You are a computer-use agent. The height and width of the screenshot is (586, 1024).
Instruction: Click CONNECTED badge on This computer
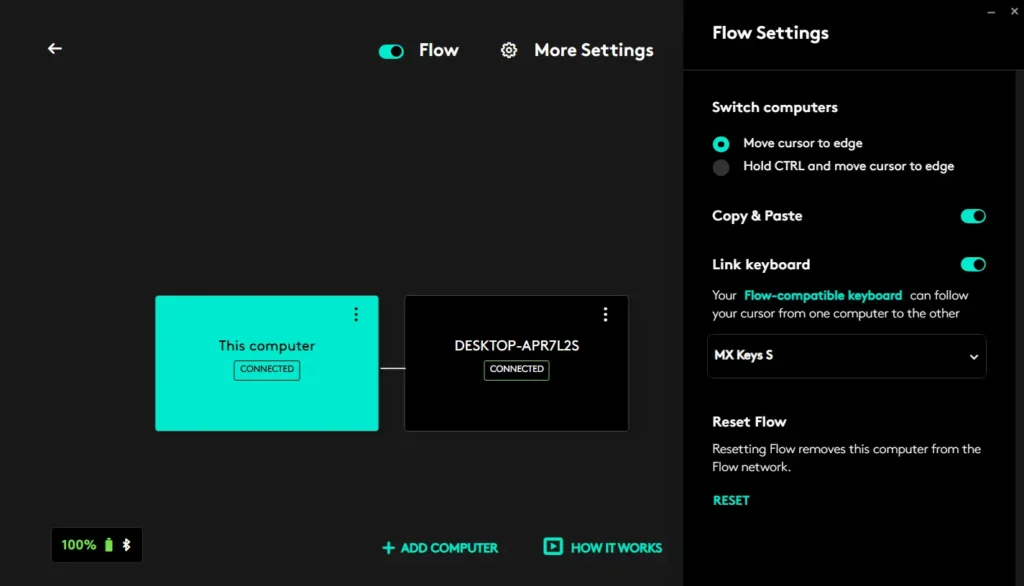point(266,370)
